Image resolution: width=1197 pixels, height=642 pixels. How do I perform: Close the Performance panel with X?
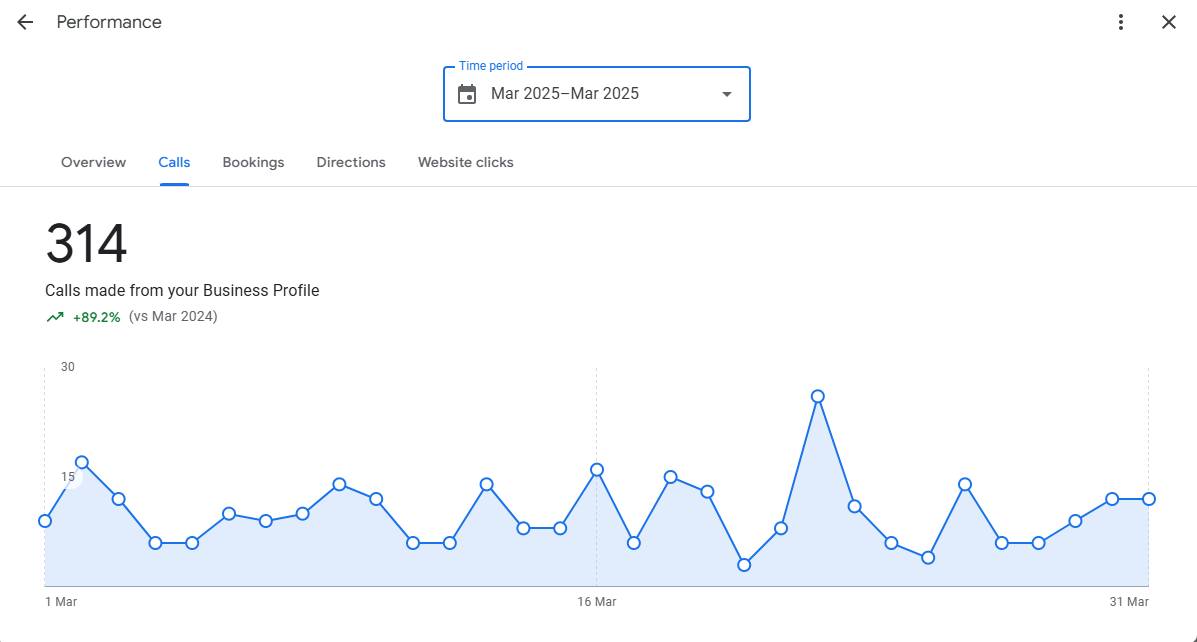[1168, 22]
